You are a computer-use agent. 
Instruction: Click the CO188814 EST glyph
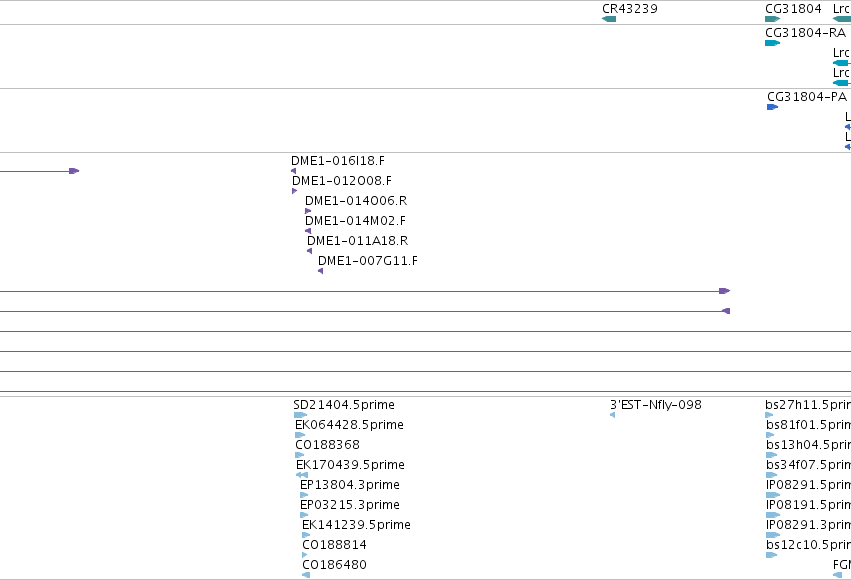(304, 555)
